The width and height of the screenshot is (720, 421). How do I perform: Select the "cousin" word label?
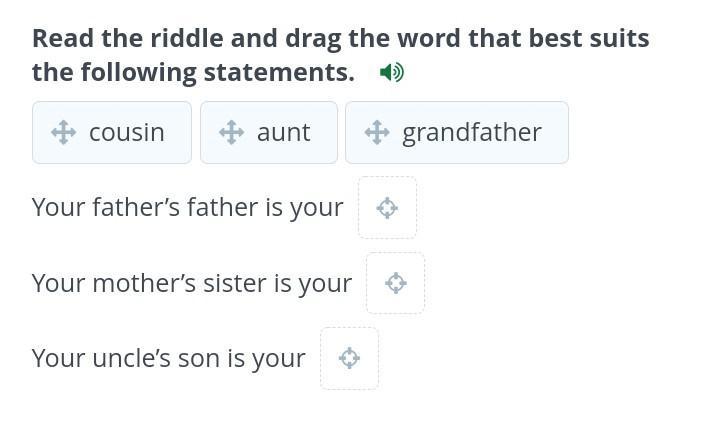pos(126,132)
